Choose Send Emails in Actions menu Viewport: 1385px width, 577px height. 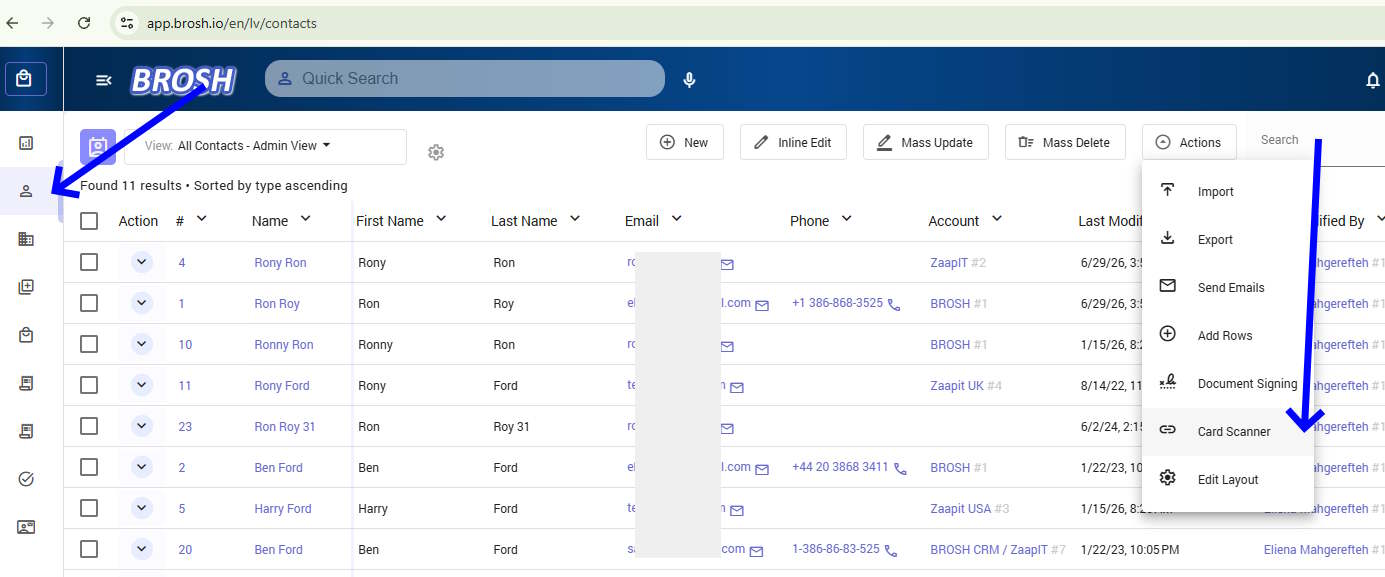(1228, 288)
